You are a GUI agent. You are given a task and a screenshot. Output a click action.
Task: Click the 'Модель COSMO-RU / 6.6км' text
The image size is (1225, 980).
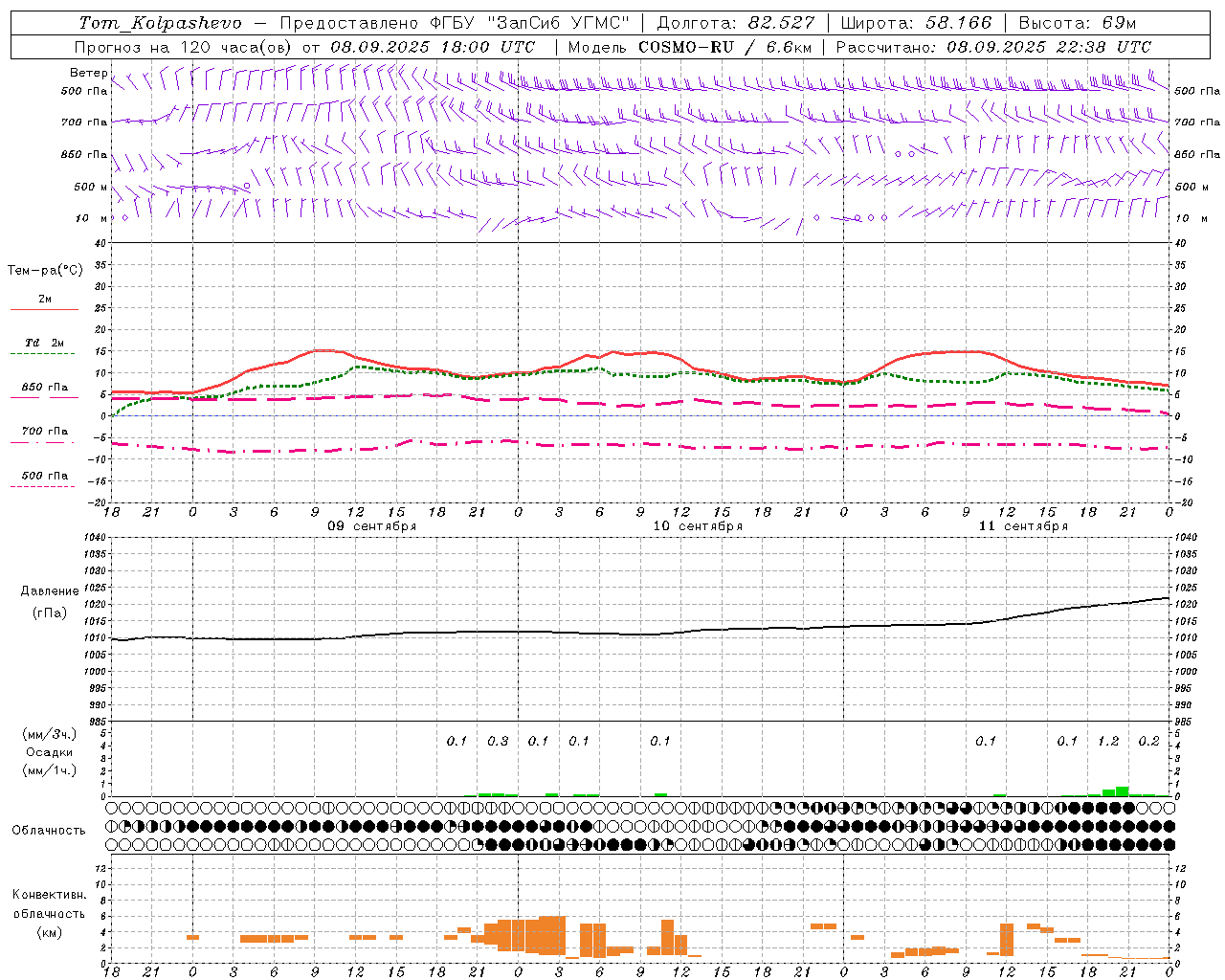(x=690, y=47)
